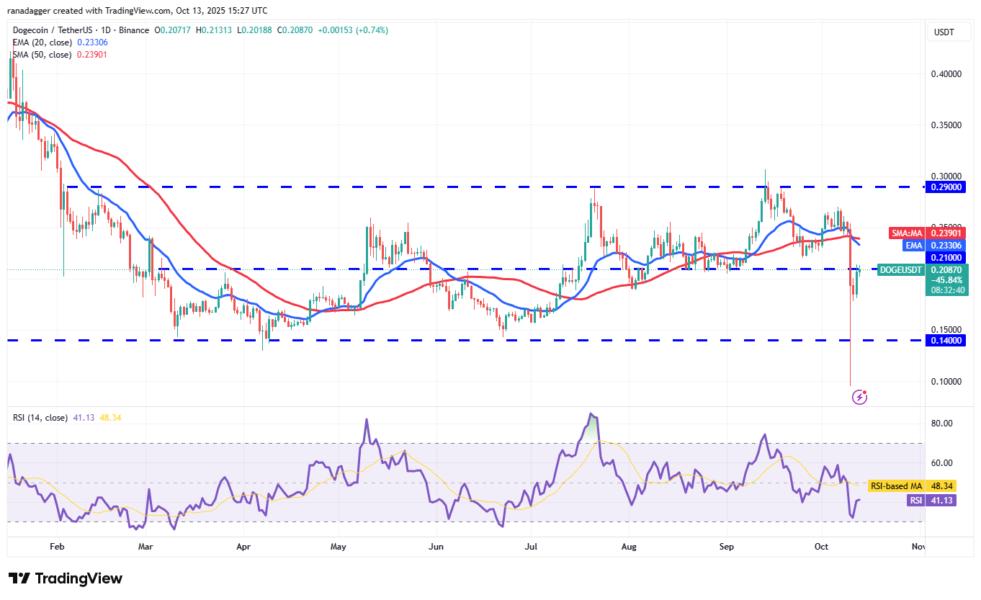Click the TradingView logo at bottom left

[63, 578]
